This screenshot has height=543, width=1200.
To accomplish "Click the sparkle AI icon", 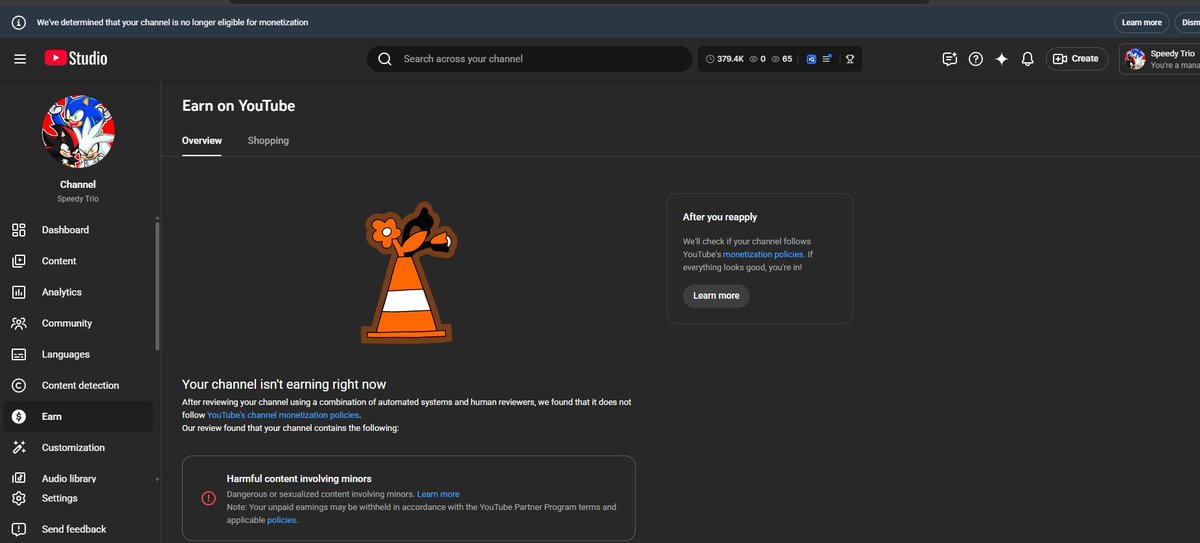I will point(1002,59).
